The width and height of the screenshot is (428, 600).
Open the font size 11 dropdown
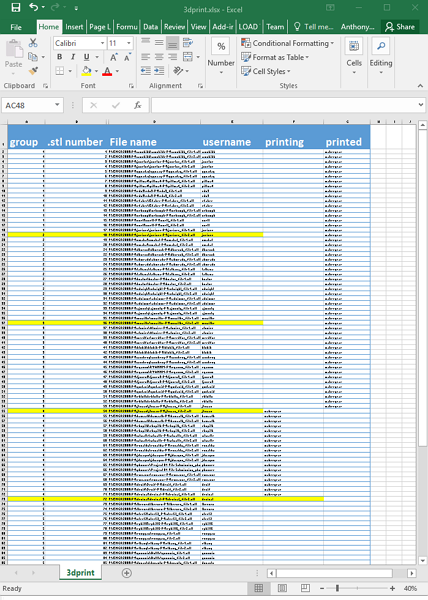coord(129,43)
